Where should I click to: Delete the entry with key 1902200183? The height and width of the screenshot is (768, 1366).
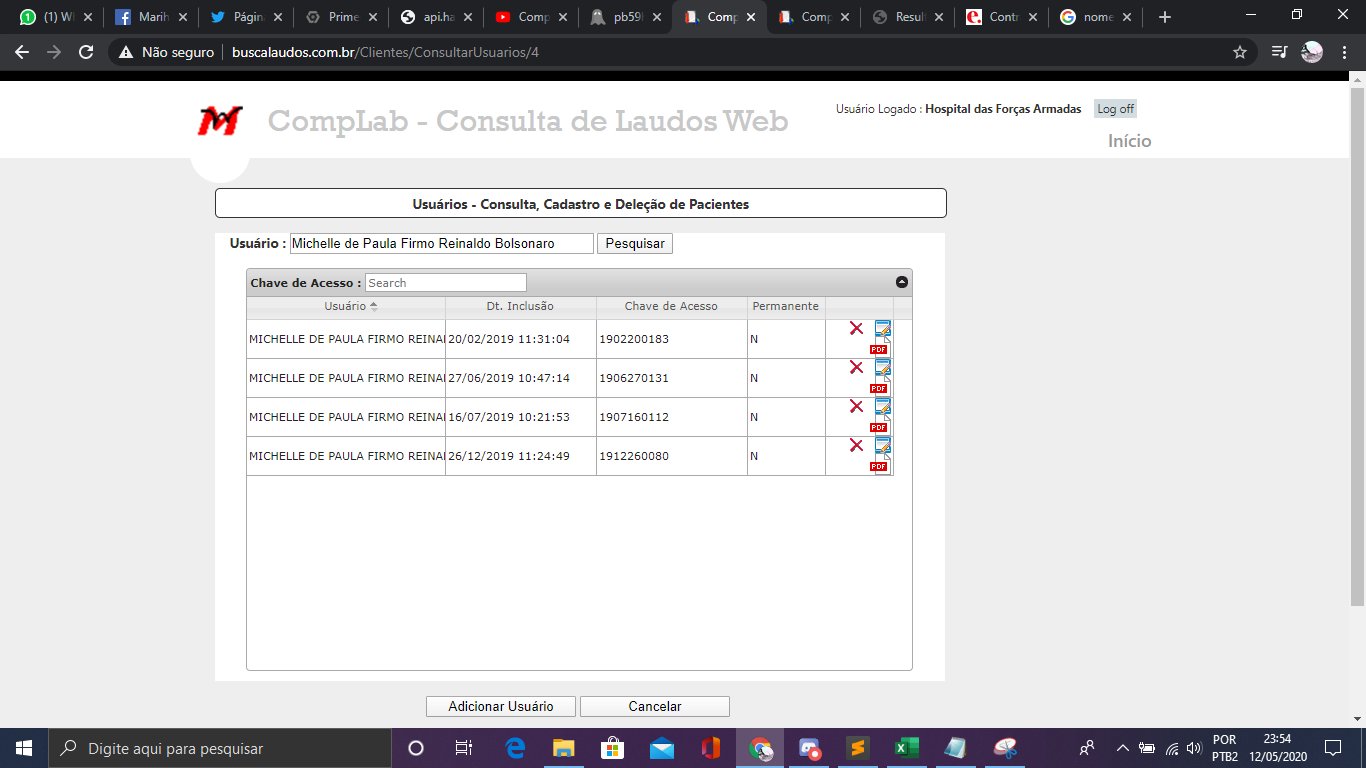(x=856, y=329)
